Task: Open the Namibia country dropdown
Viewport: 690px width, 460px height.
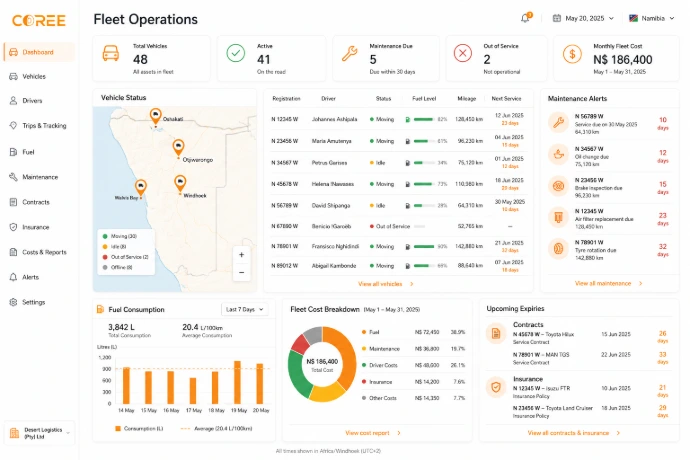Action: click(652, 18)
